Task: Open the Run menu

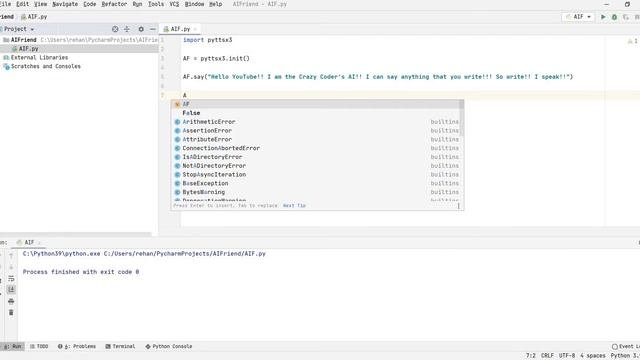Action: pyautogui.click(x=137, y=4)
